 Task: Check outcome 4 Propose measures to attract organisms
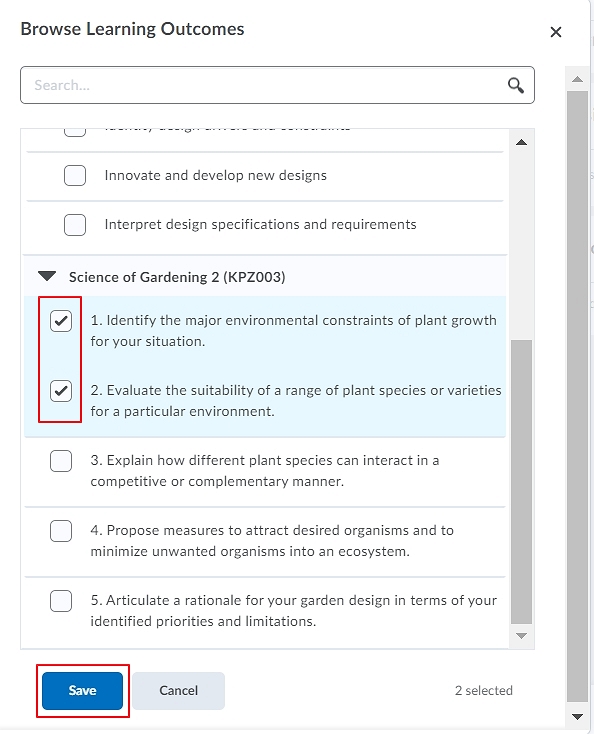(x=61, y=531)
